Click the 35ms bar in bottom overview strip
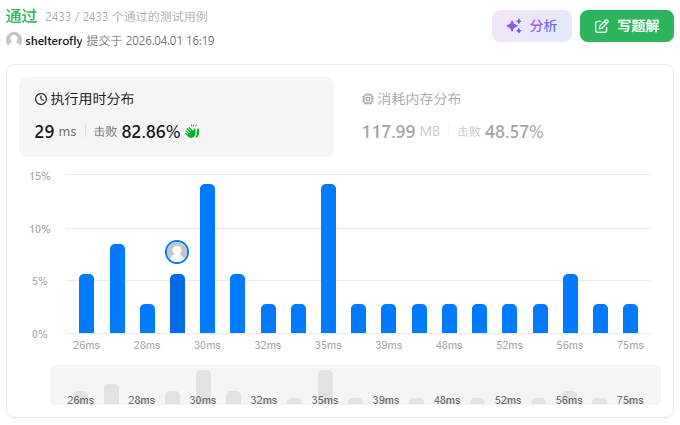Image resolution: width=680 pixels, height=425 pixels. click(x=325, y=386)
